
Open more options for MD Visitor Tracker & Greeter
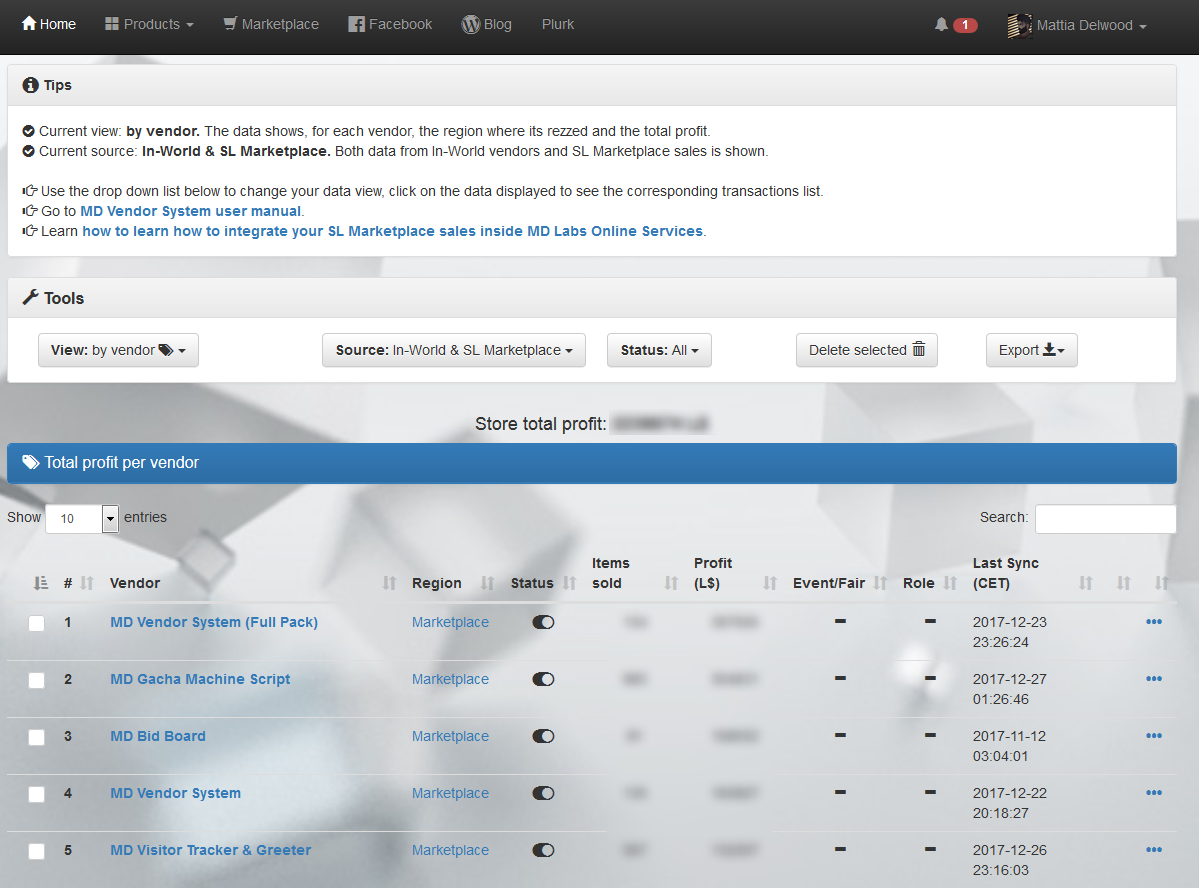[x=1154, y=850]
